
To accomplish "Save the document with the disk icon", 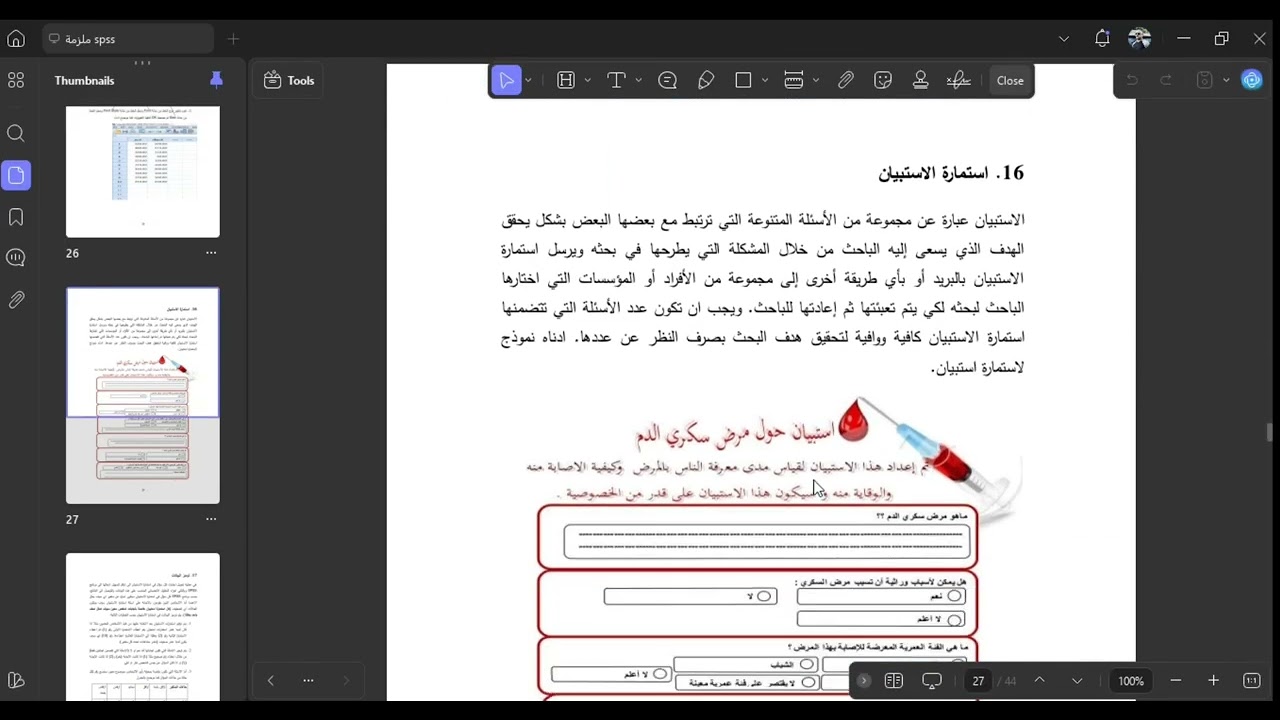I will point(1205,80).
